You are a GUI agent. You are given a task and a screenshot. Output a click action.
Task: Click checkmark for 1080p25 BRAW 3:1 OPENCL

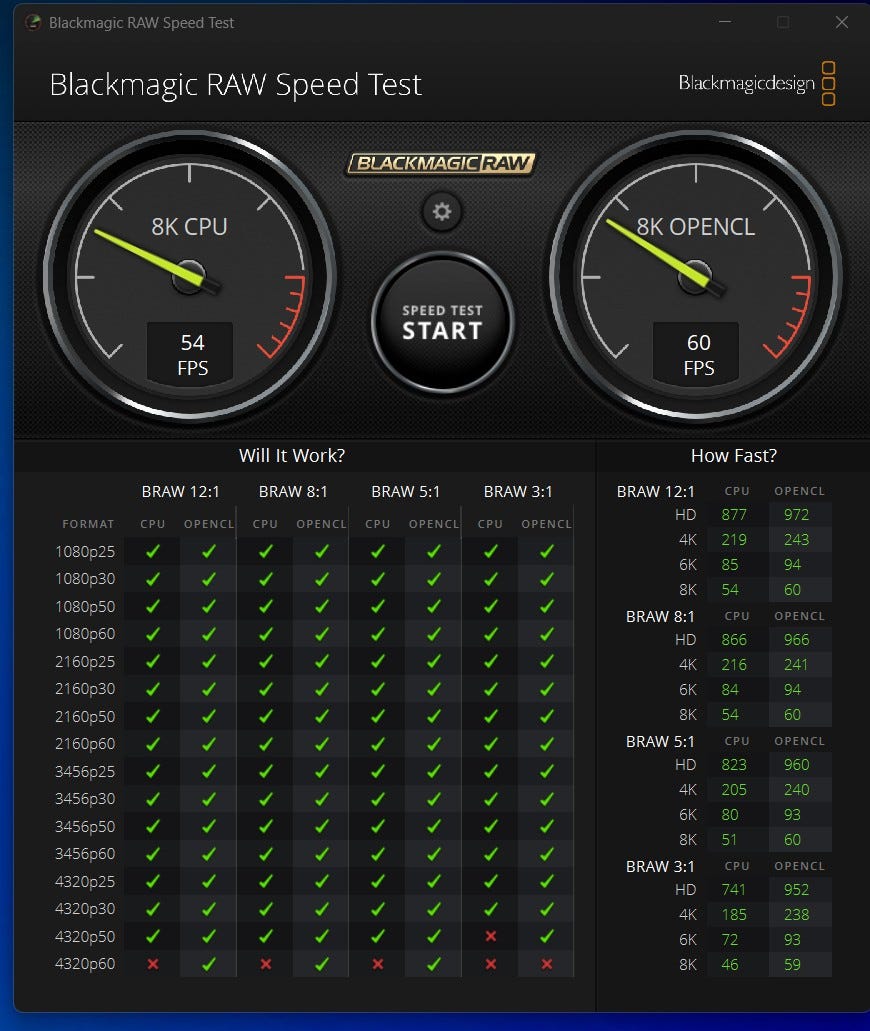point(546,552)
